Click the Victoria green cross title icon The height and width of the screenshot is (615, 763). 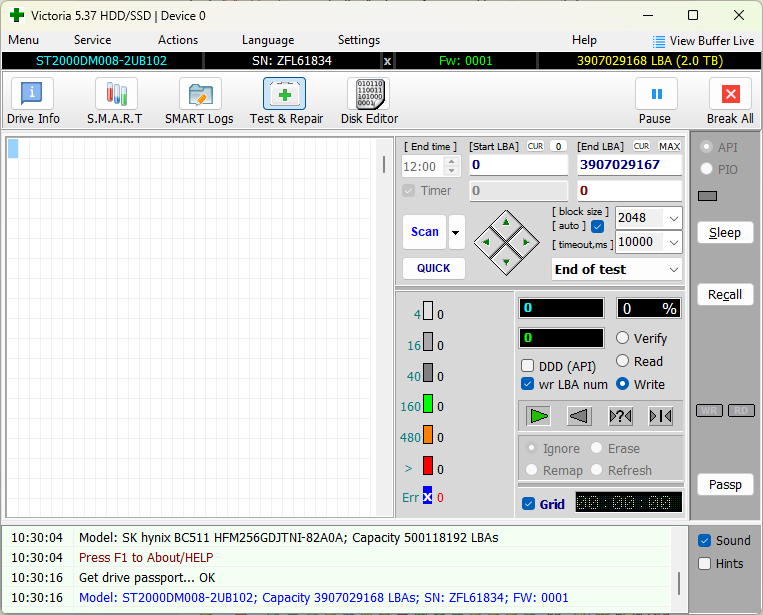pyautogui.click(x=17, y=16)
